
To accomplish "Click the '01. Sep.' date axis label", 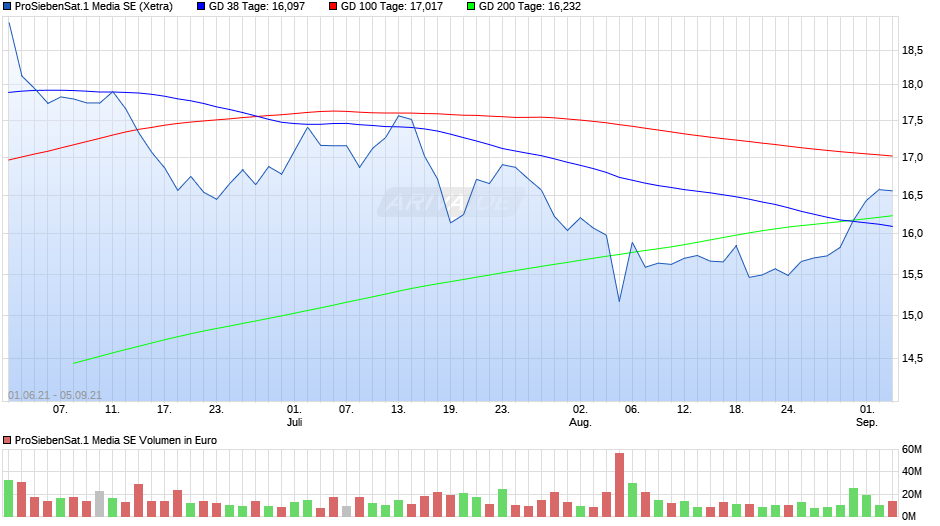I will 867,416.
